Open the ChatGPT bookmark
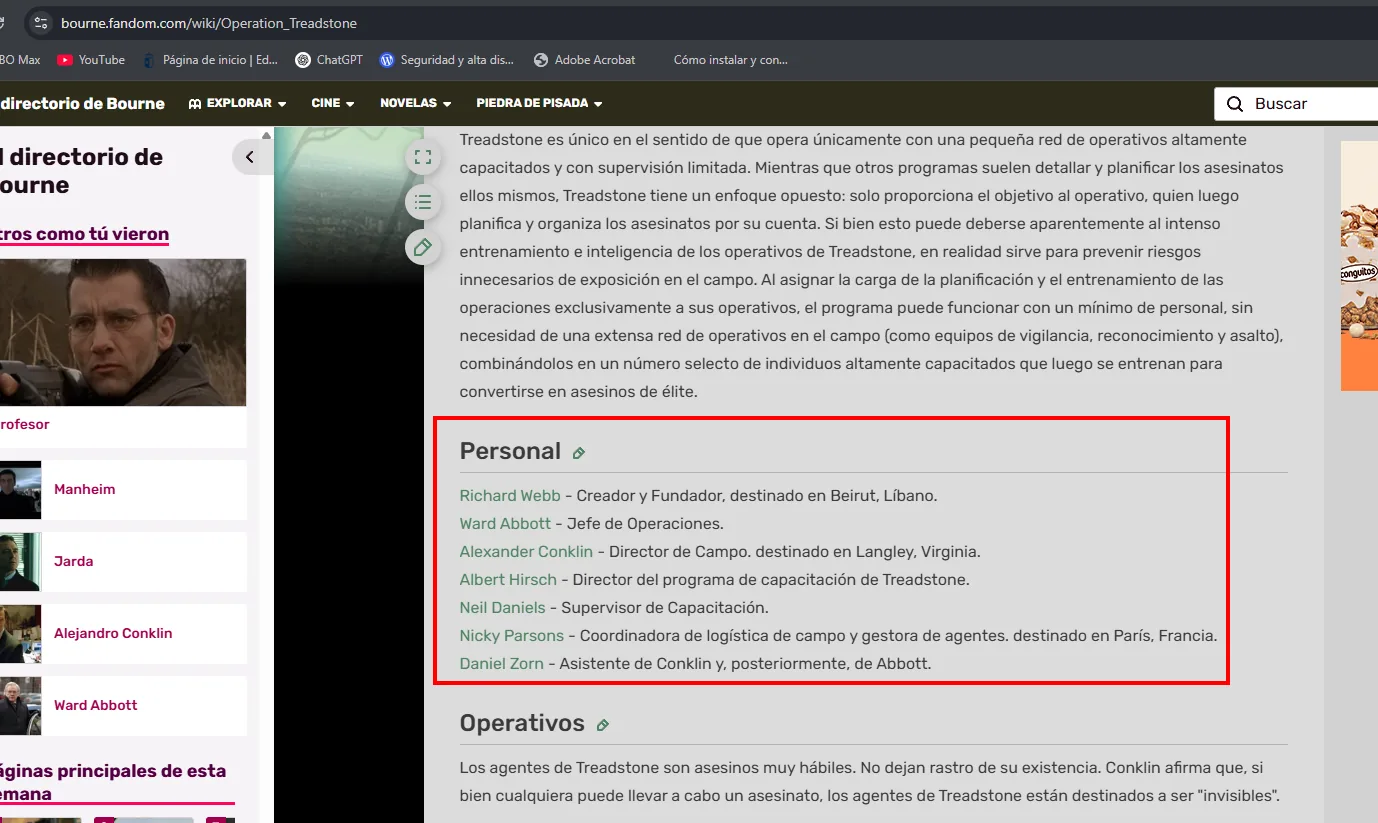The width and height of the screenshot is (1378, 823). click(329, 60)
